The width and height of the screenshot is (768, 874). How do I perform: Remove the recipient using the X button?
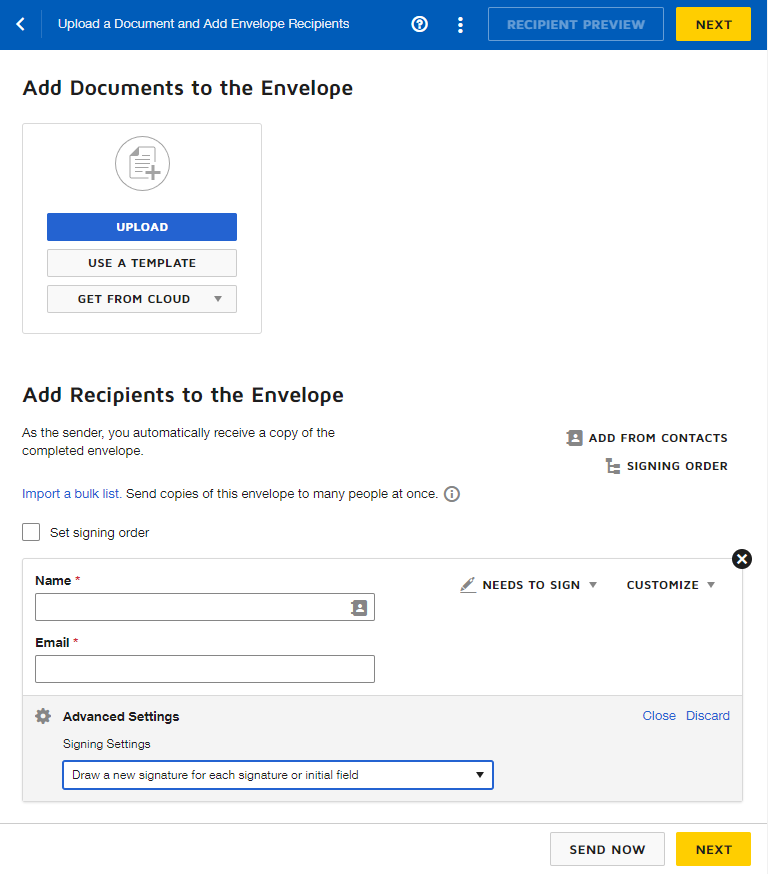(x=741, y=559)
